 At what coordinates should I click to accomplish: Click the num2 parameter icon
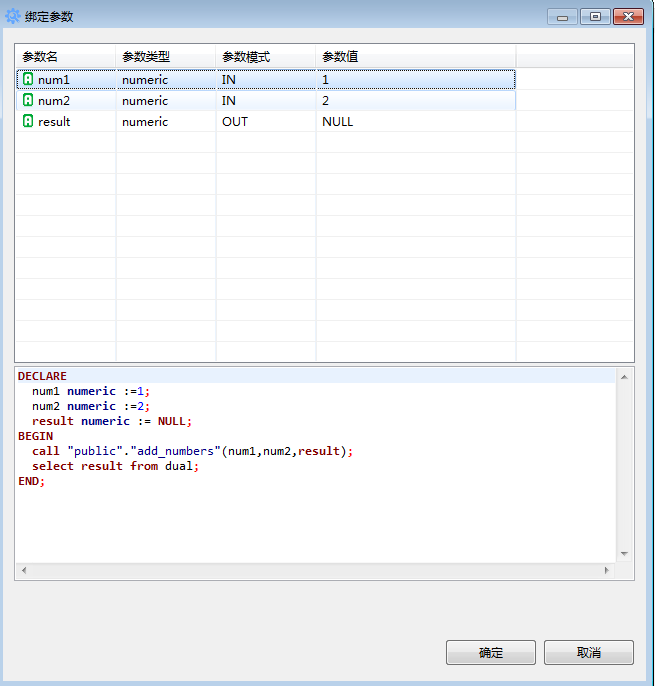(x=28, y=100)
